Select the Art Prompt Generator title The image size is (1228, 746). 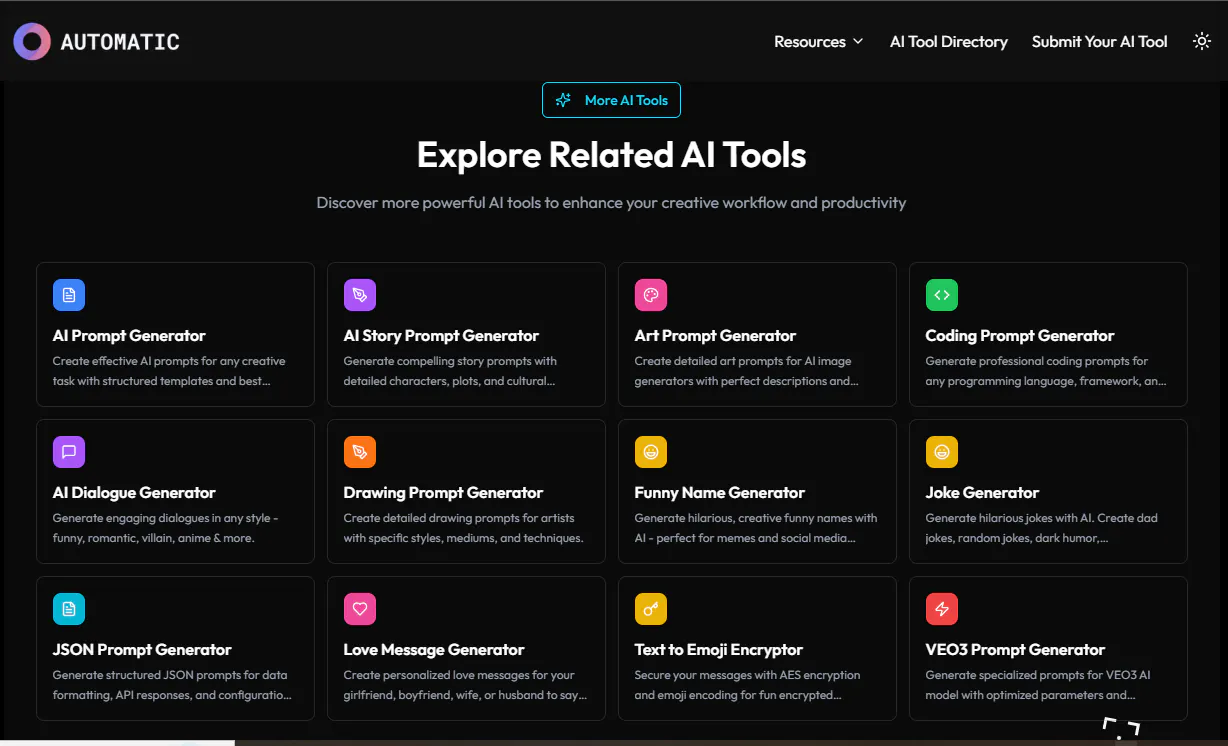pyautogui.click(x=716, y=336)
